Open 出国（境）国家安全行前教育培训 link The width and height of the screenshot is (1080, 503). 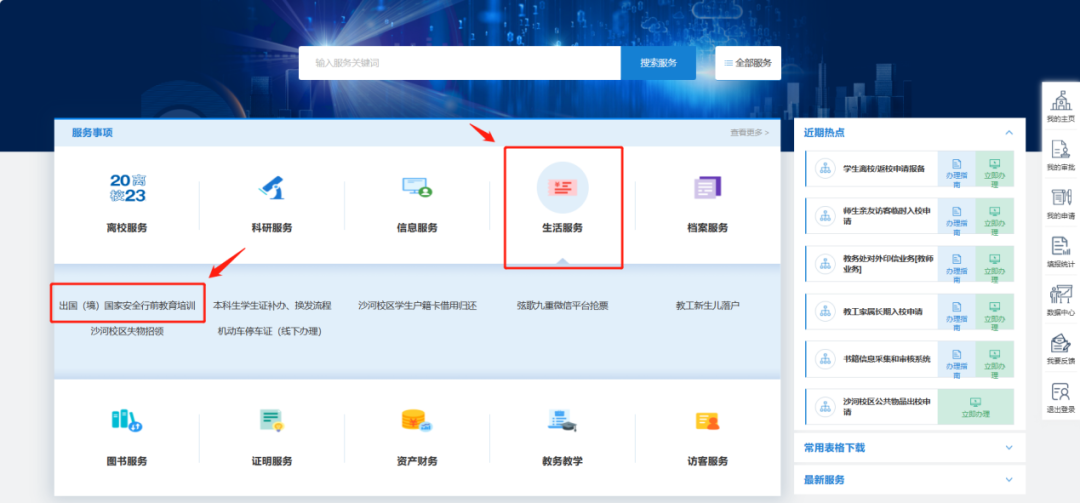(127, 305)
